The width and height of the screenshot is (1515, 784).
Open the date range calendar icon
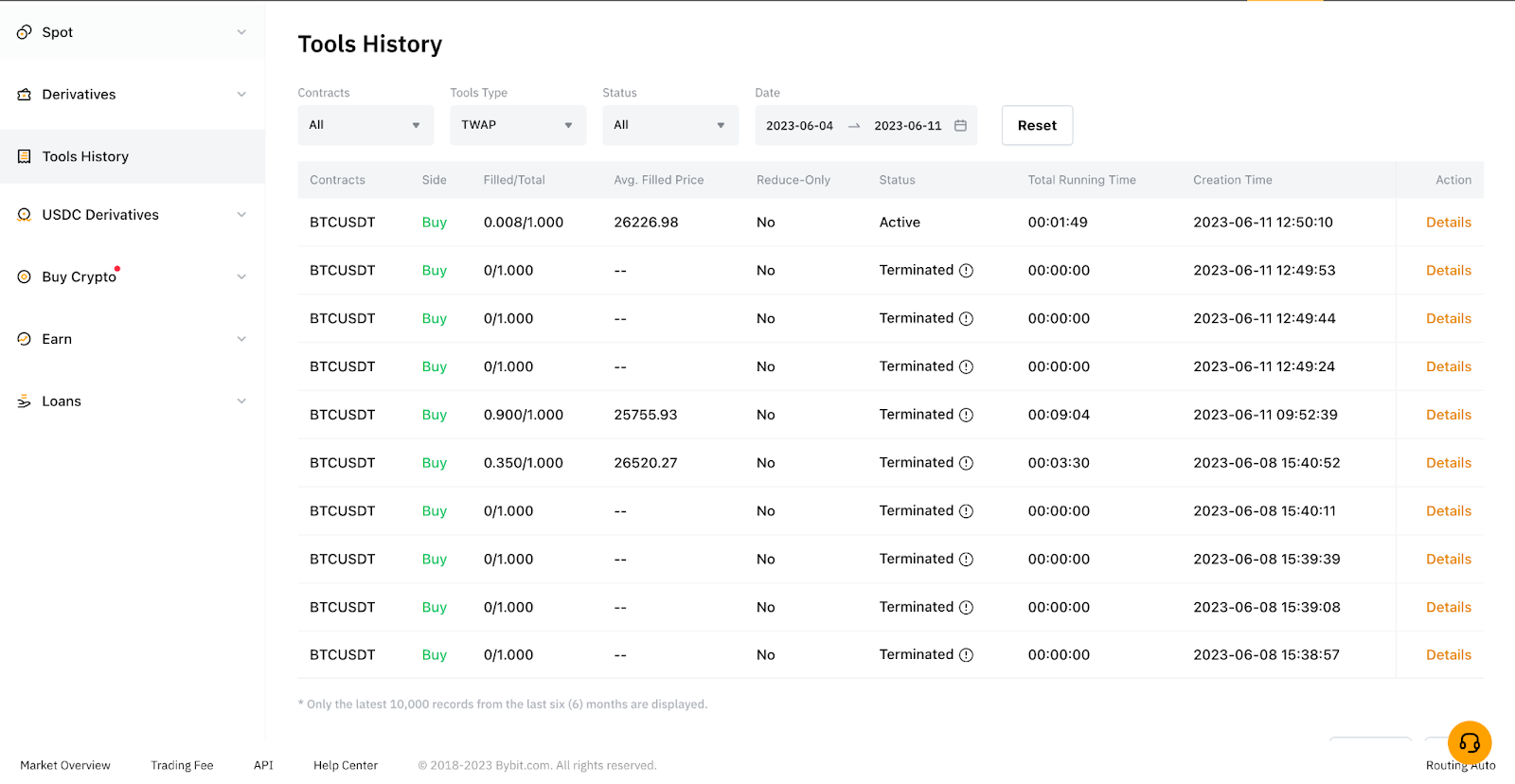point(960,126)
